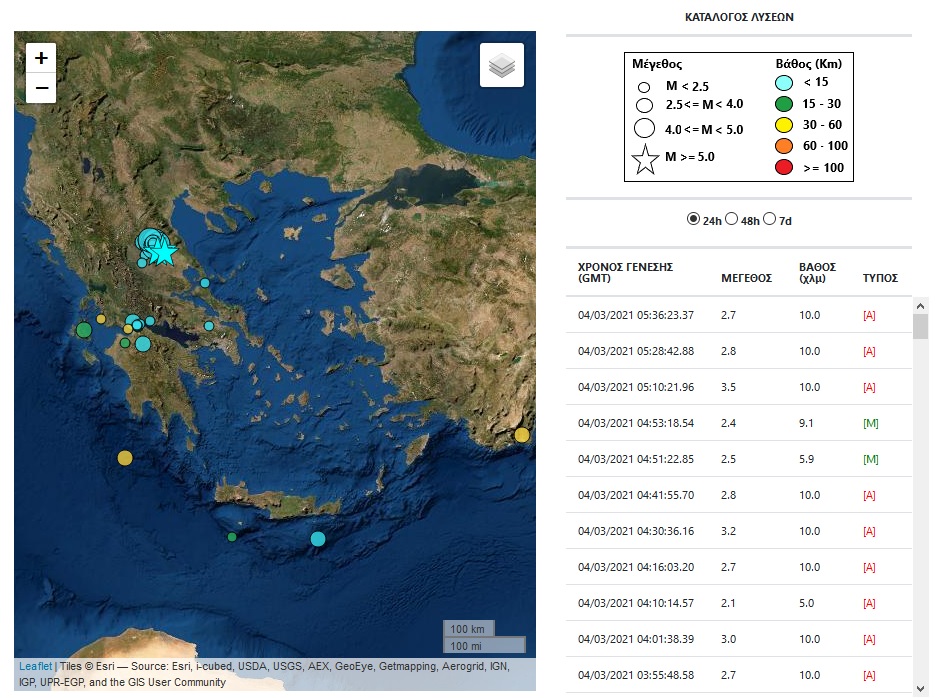
Task: Click the yellow marker on Turkey's southwest coast
Action: point(522,434)
